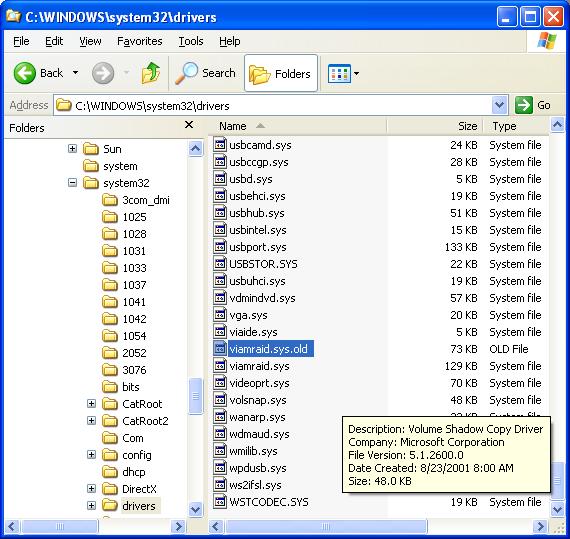Select the Com folder icon
This screenshot has width=570, height=539.
click(x=110, y=438)
